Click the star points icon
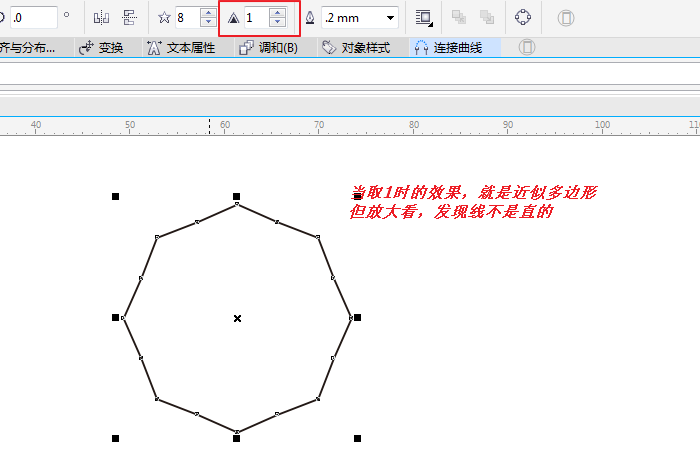 tap(164, 18)
